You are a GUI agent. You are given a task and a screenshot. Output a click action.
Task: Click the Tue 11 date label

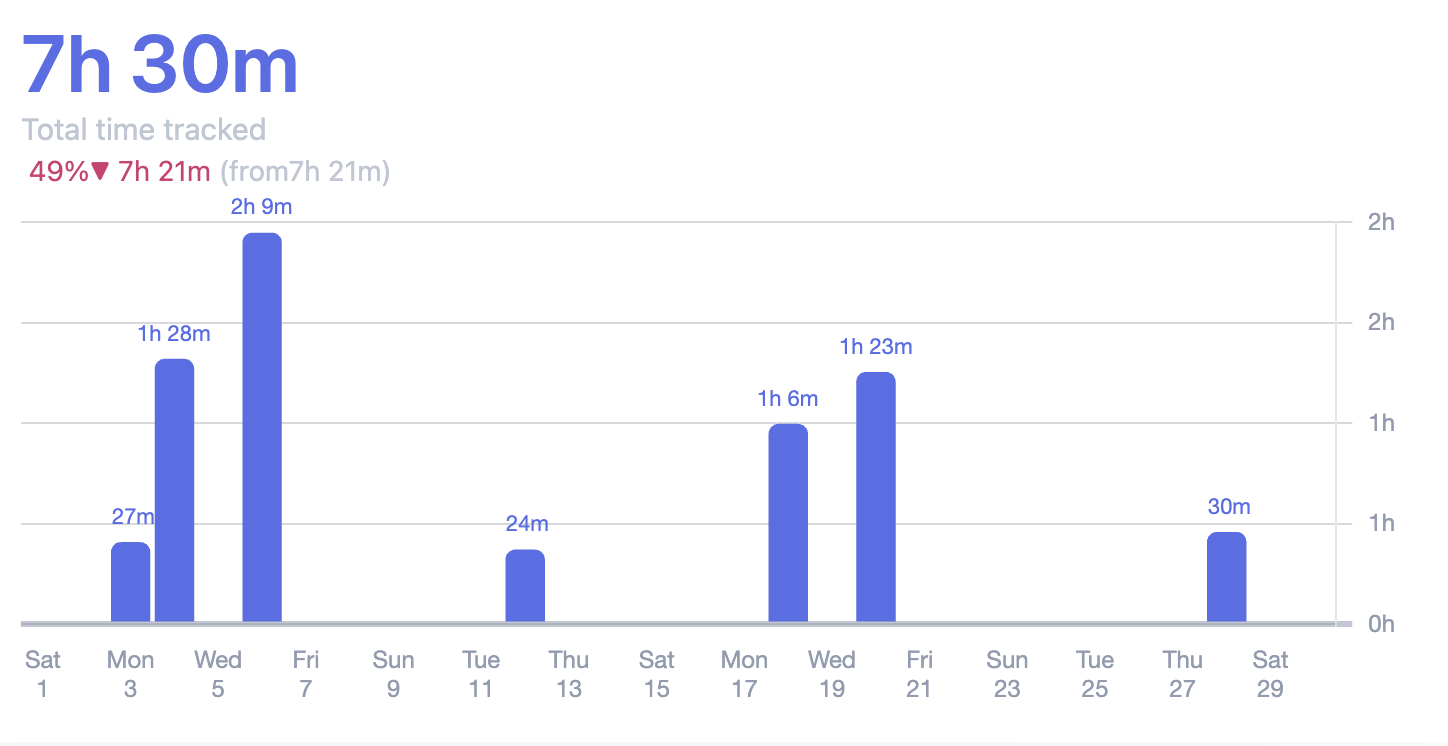[481, 674]
